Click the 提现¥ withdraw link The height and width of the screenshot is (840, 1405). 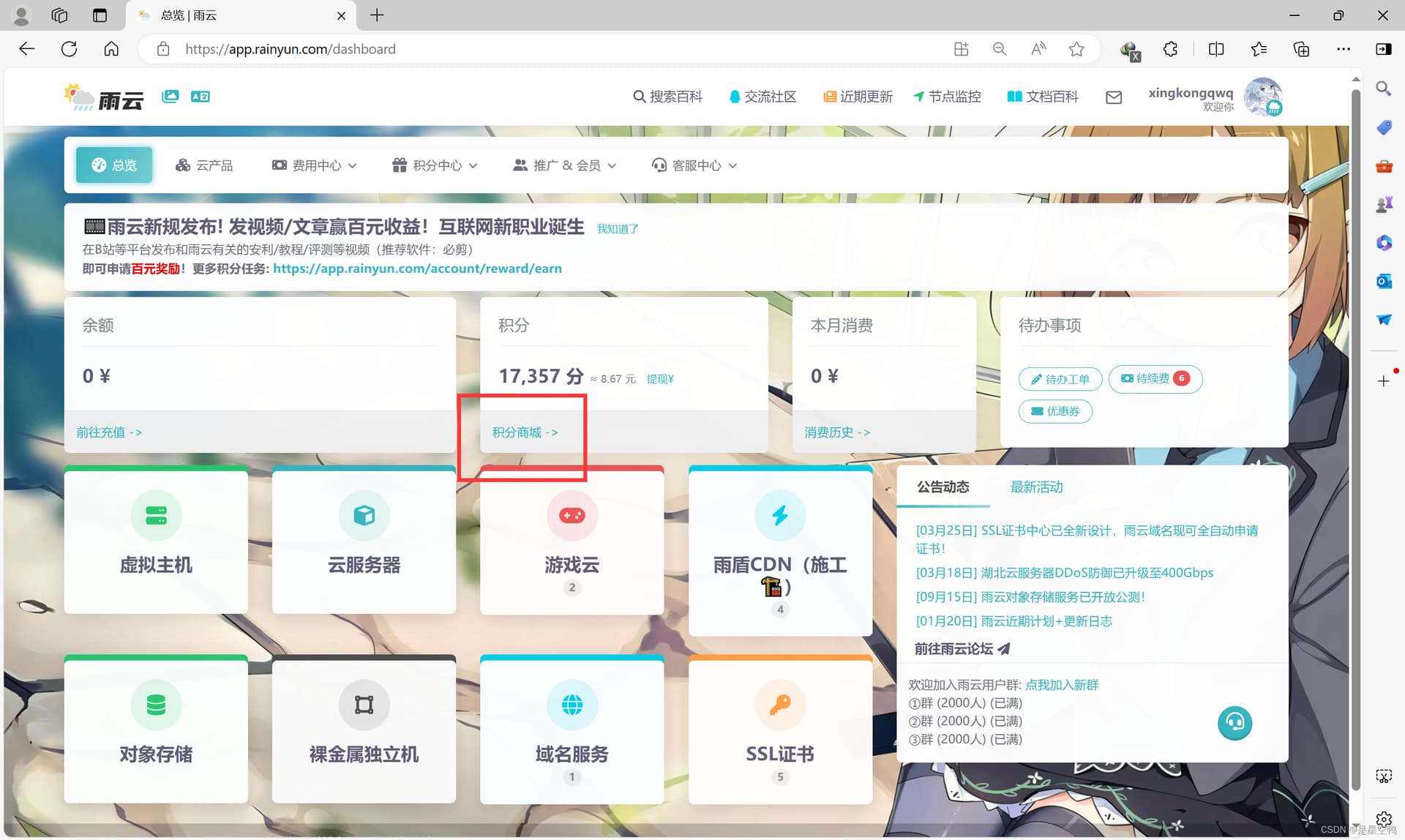pyautogui.click(x=660, y=379)
